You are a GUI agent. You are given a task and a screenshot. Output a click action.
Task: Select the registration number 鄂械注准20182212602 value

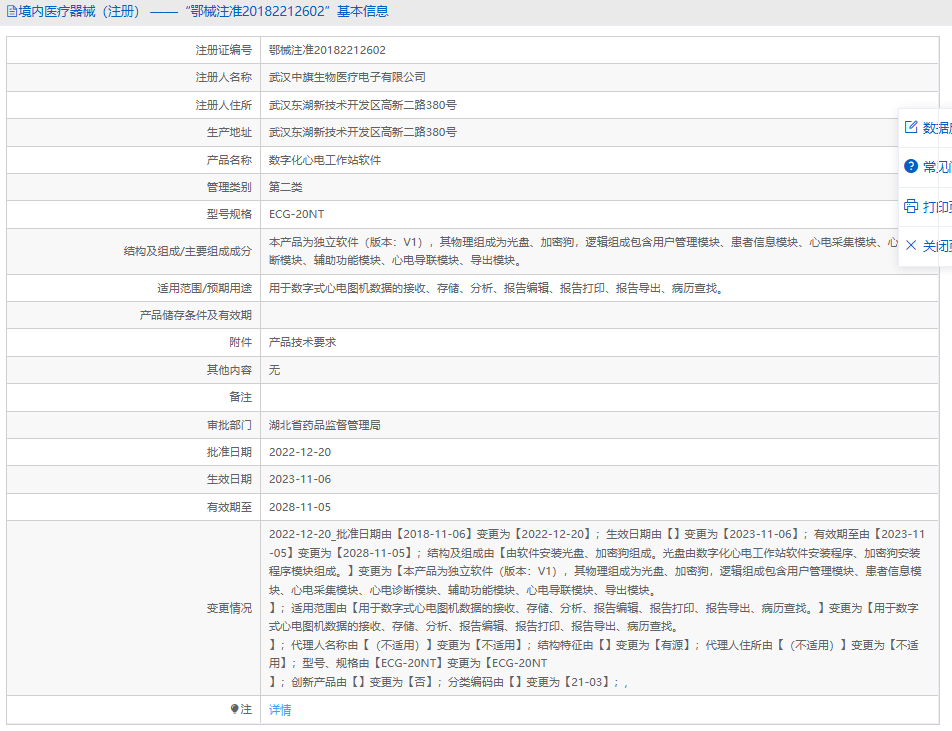click(x=327, y=50)
